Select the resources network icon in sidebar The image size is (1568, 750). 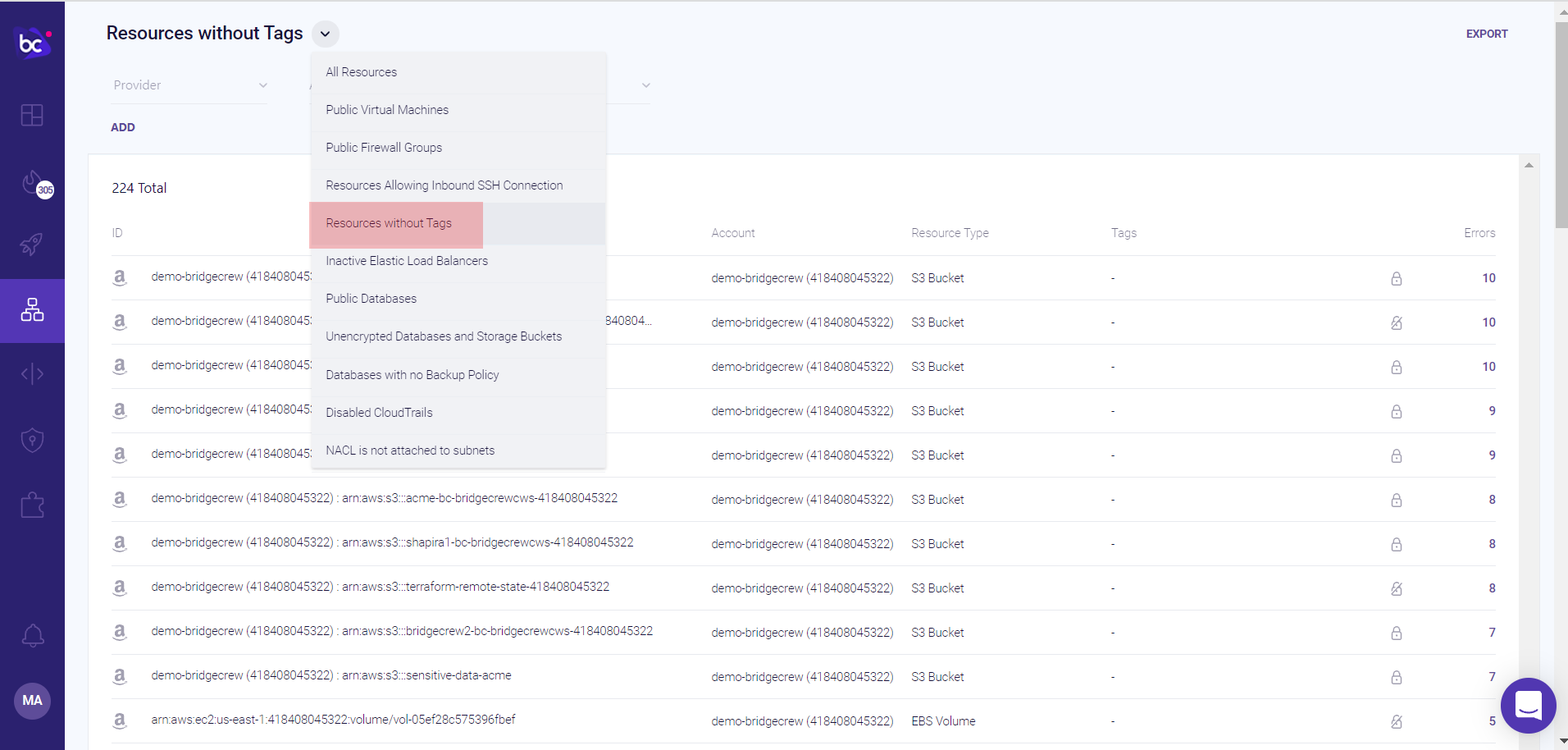click(x=32, y=310)
